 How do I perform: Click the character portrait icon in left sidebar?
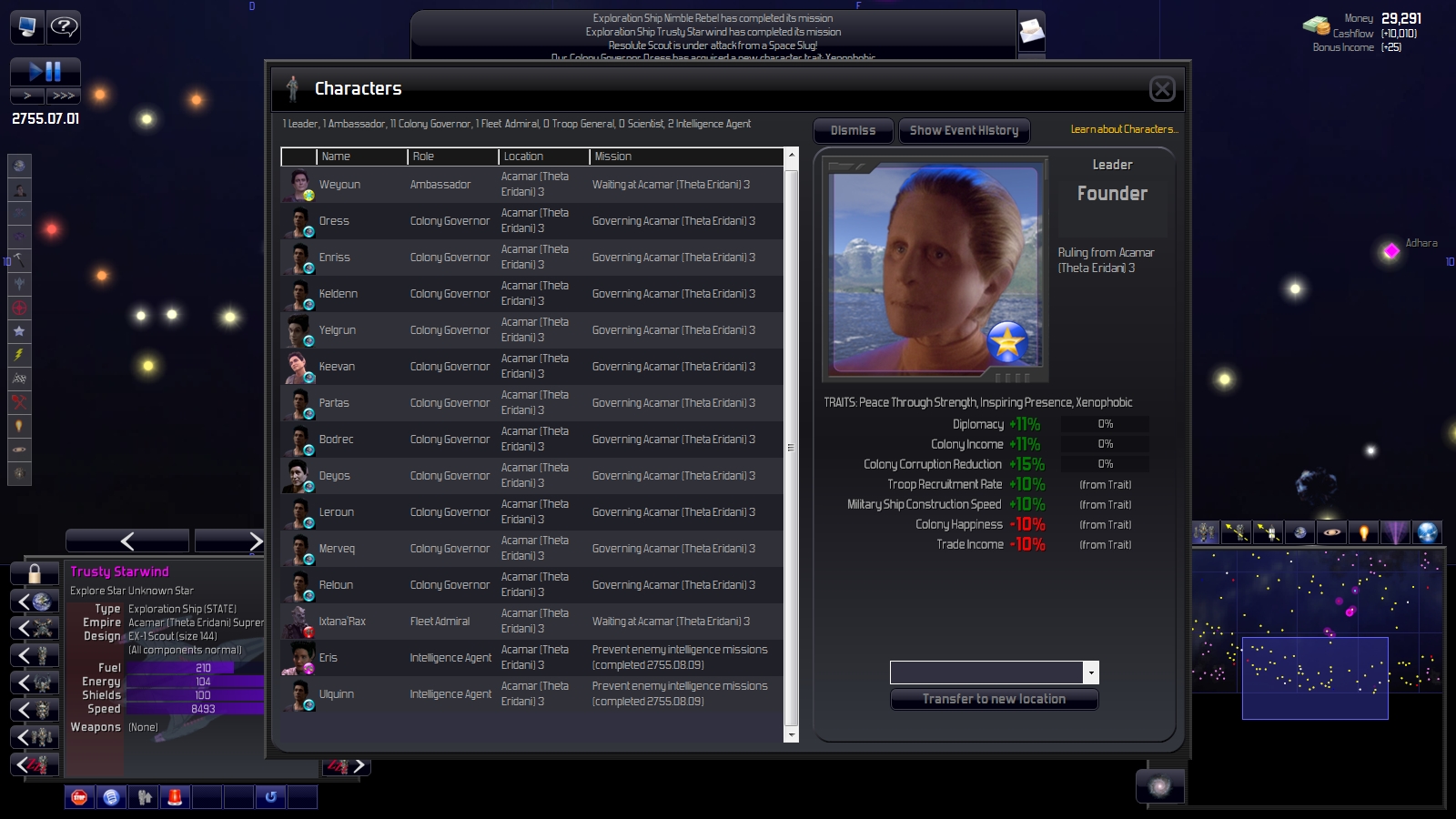tap(19, 189)
